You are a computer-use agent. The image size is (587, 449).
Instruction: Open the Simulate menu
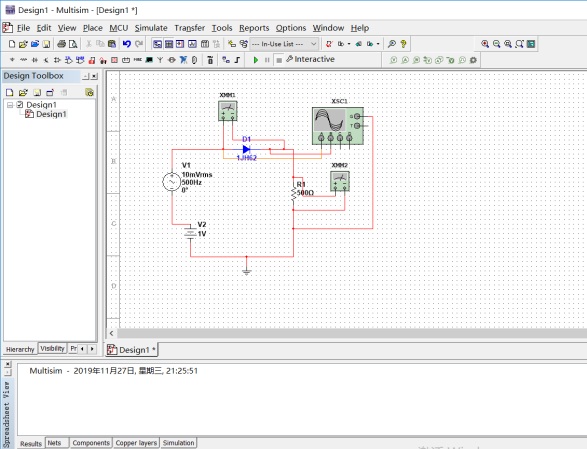coord(151,28)
